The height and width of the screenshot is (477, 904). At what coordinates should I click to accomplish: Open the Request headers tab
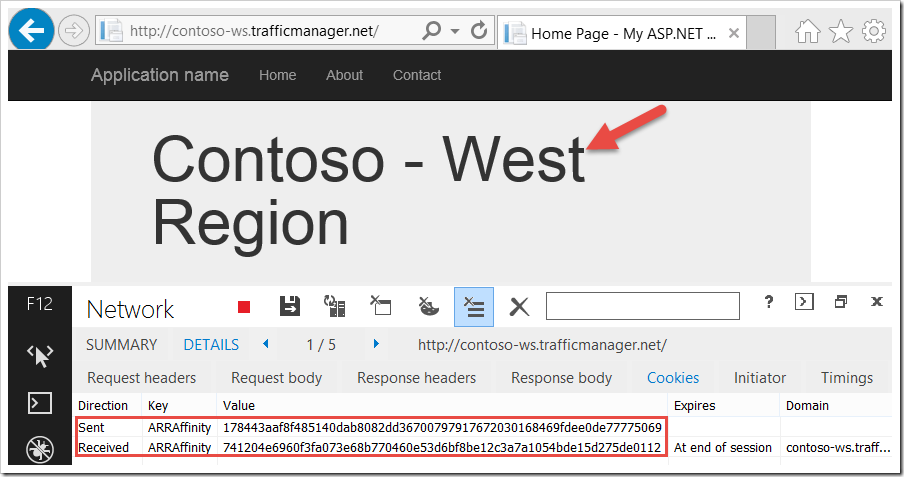142,378
